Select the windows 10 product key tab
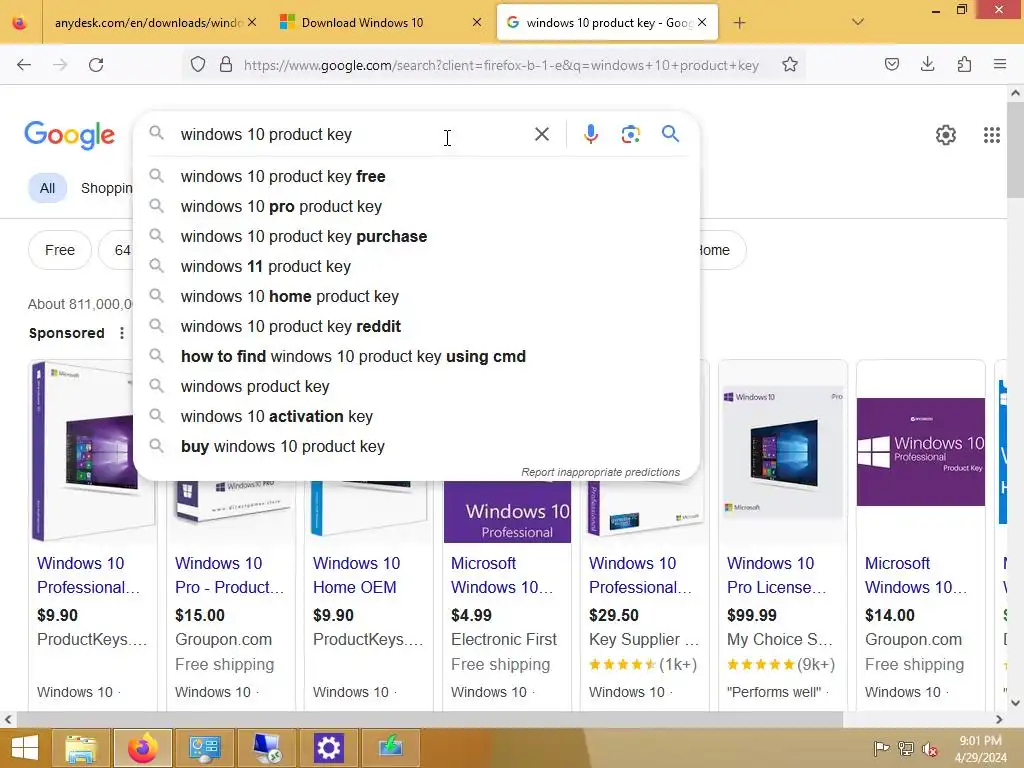 tap(607, 23)
